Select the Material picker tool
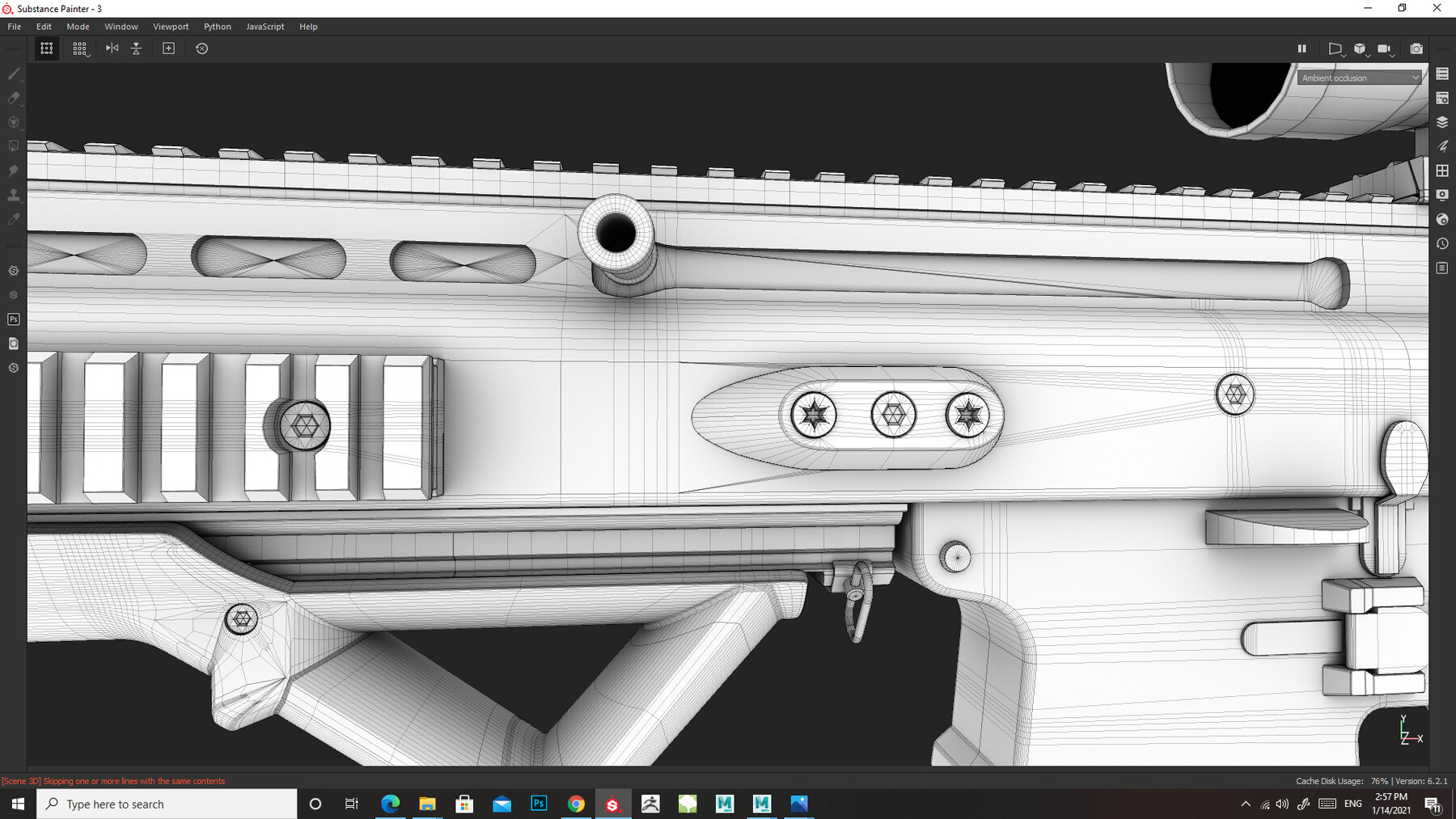This screenshot has height=819, width=1456. [13, 218]
